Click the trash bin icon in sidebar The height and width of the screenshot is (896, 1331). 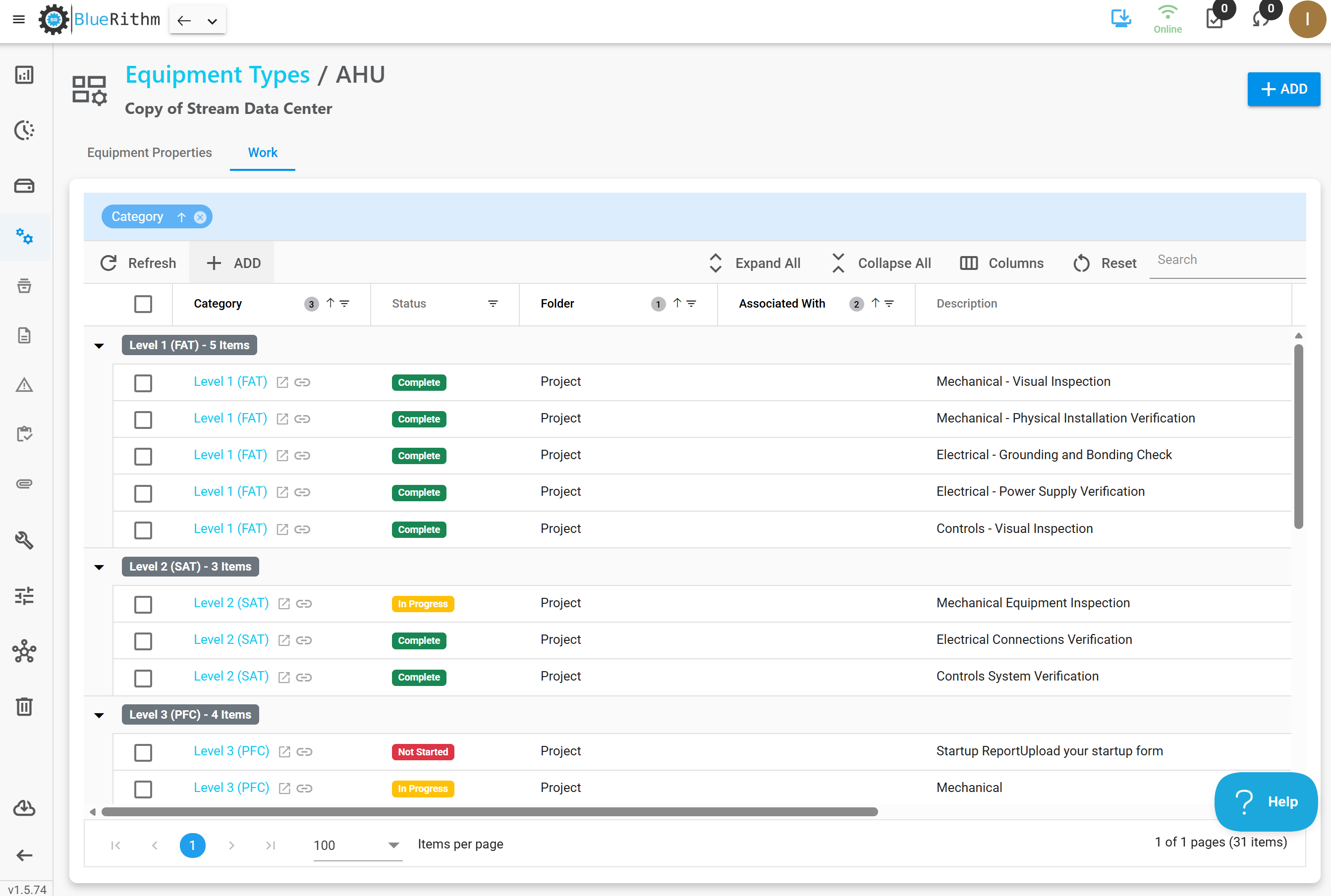(24, 707)
